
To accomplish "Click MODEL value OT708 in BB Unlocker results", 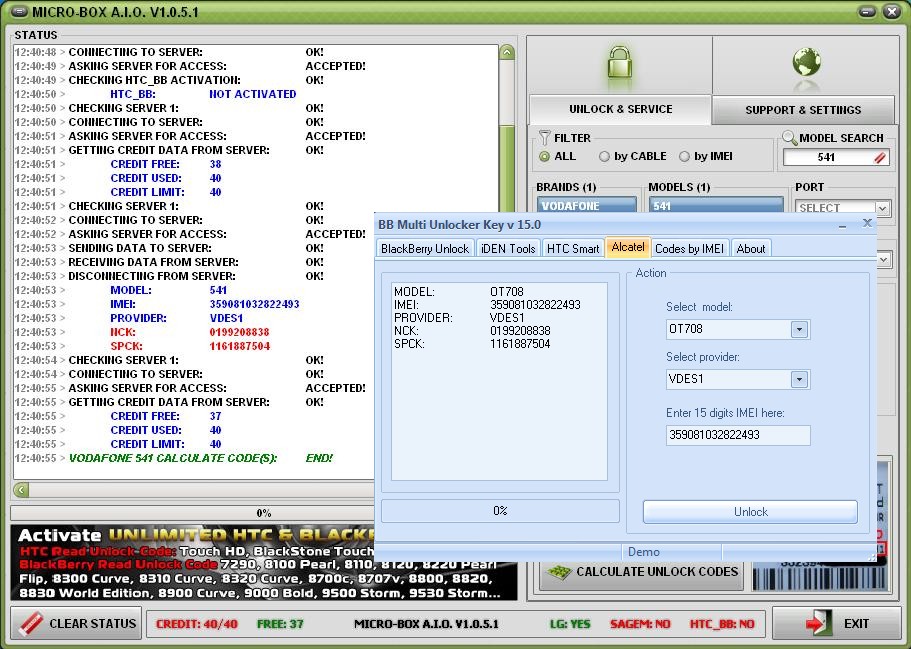I will (x=507, y=292).
